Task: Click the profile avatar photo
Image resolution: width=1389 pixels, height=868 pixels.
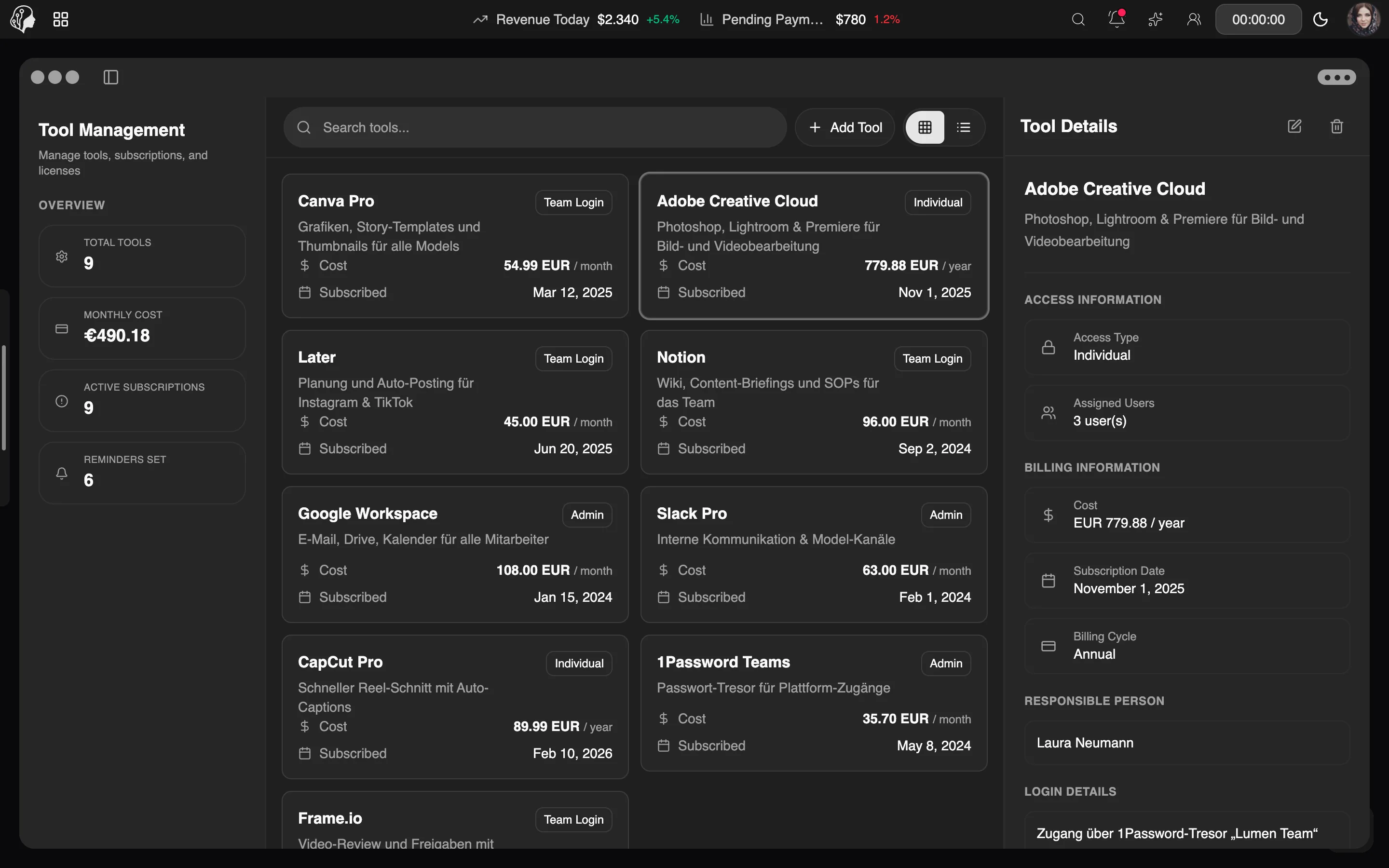Action: point(1363,19)
